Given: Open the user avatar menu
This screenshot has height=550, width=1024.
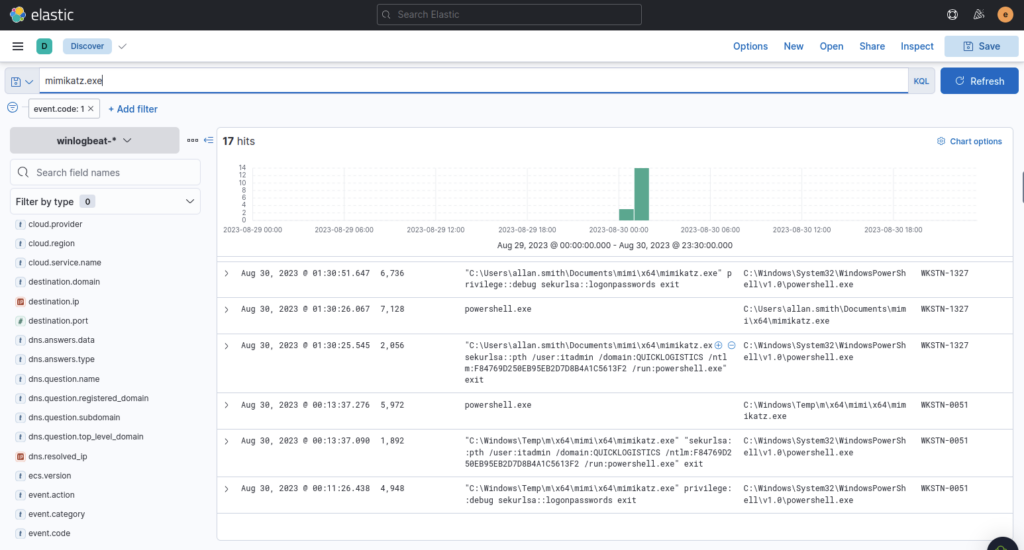Looking at the screenshot, I should click(1005, 14).
